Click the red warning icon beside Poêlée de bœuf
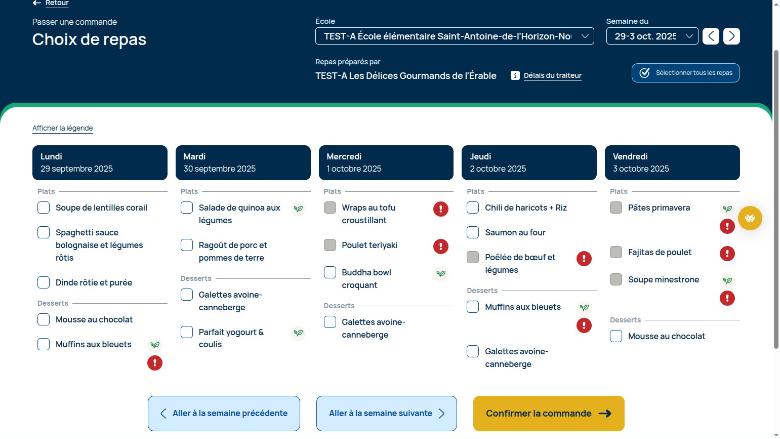Screen dimensions: 780x439 tap(584, 258)
